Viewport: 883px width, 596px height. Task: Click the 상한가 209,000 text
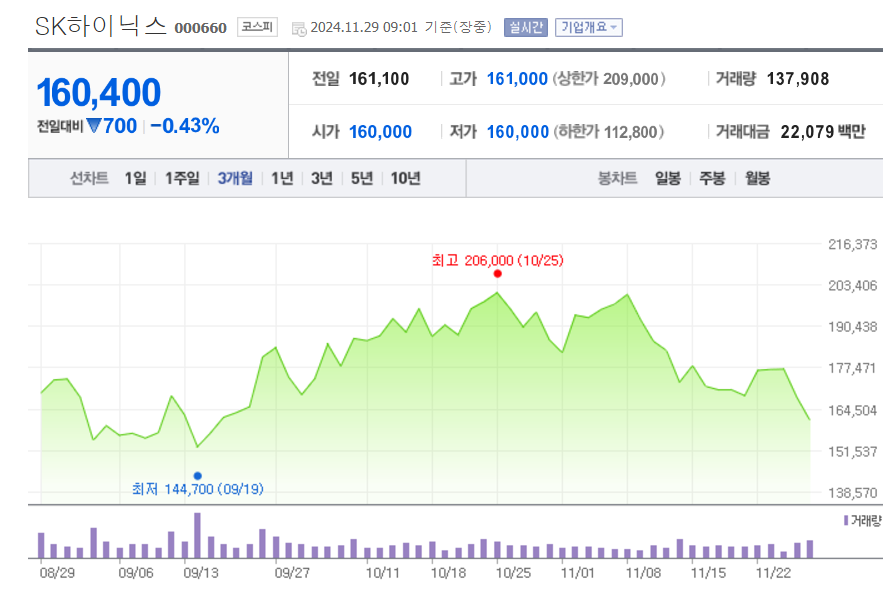tap(609, 79)
